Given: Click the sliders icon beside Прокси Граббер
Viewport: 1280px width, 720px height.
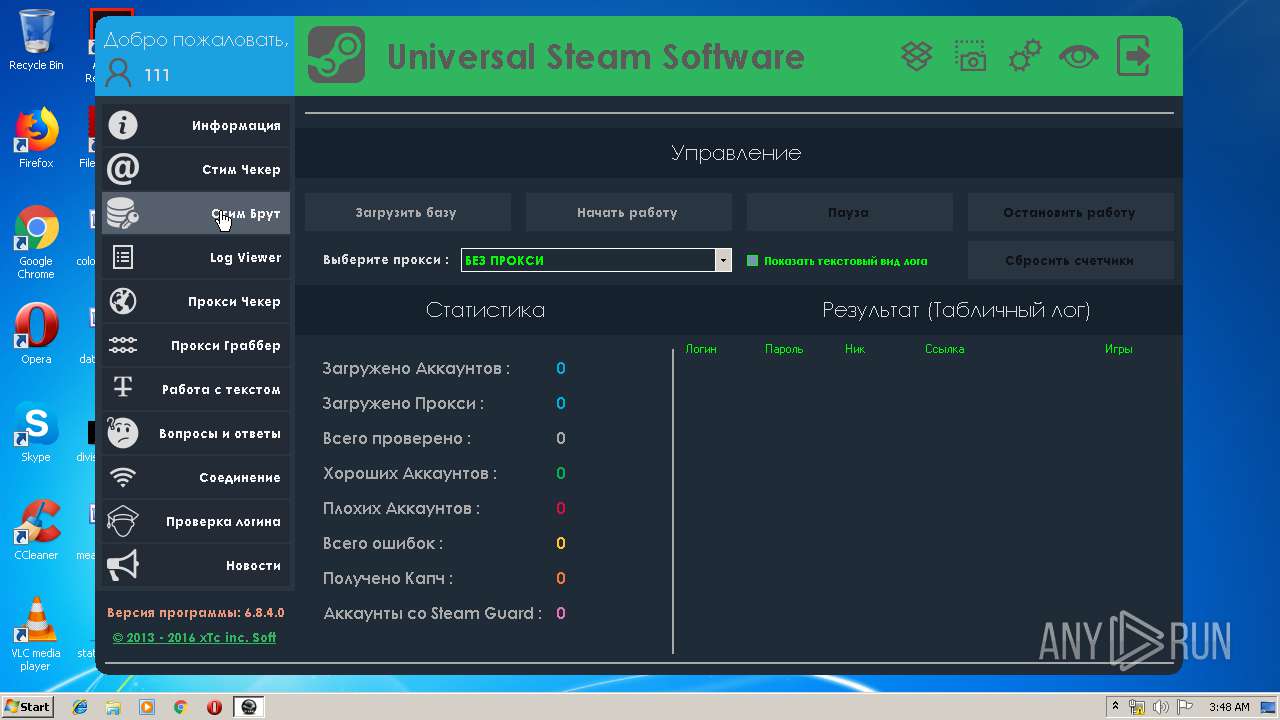Looking at the screenshot, I should pyautogui.click(x=123, y=345).
